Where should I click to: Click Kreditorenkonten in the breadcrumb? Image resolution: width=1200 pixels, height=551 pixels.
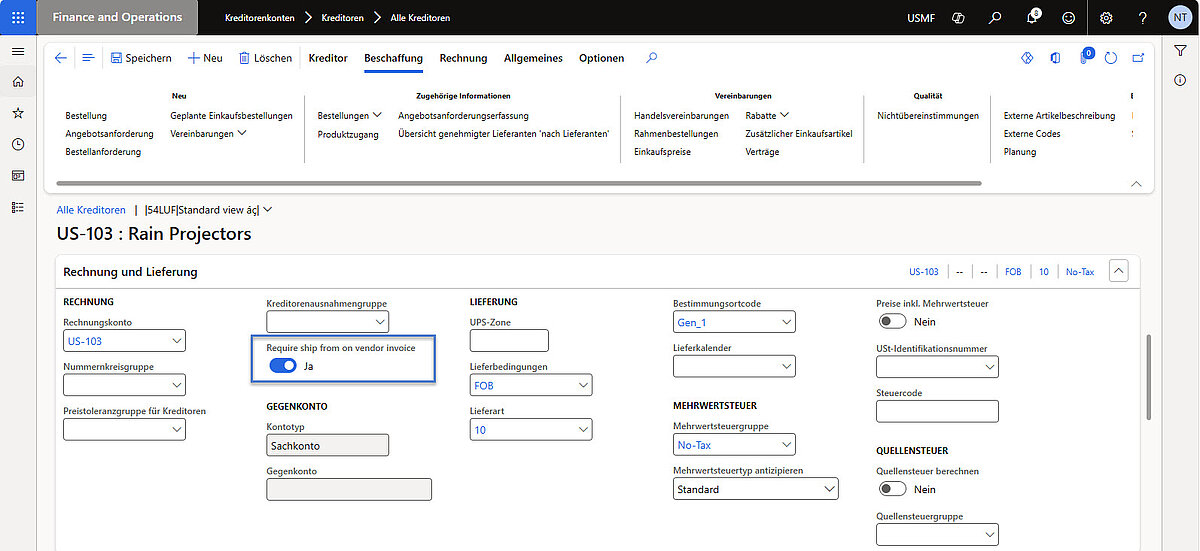pyautogui.click(x=259, y=18)
